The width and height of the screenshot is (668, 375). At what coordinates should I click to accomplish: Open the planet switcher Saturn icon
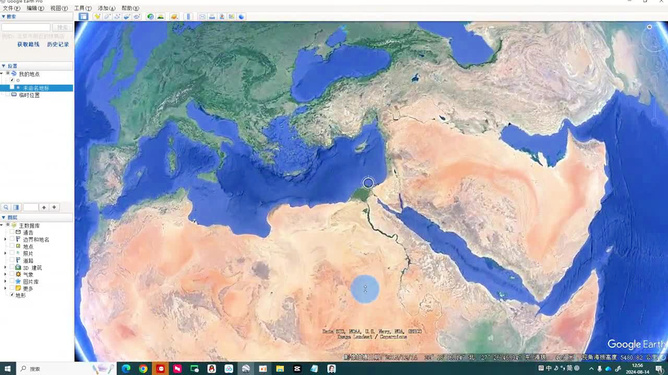point(174,17)
